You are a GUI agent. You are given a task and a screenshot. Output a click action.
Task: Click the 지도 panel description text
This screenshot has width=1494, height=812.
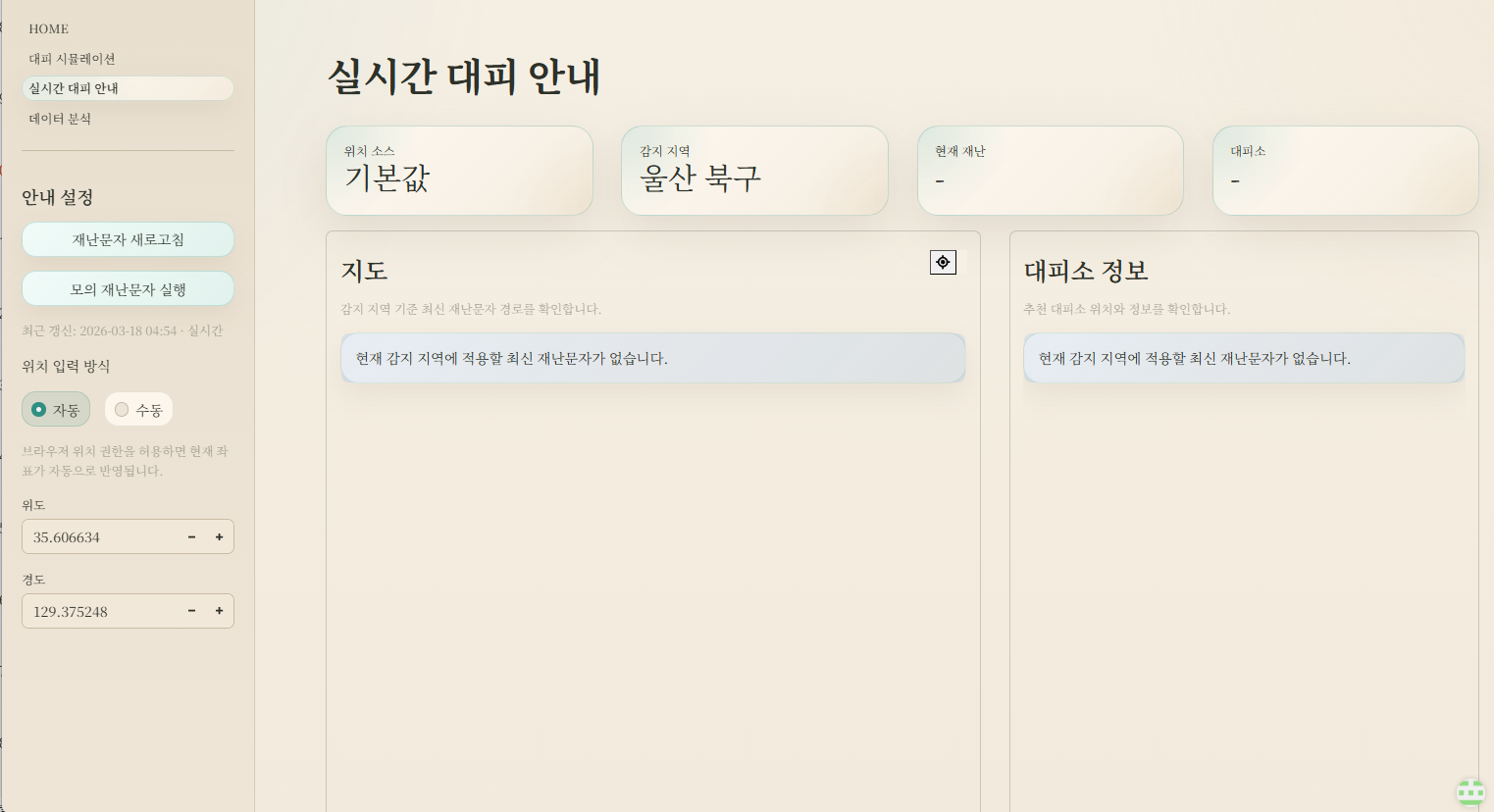[471, 309]
